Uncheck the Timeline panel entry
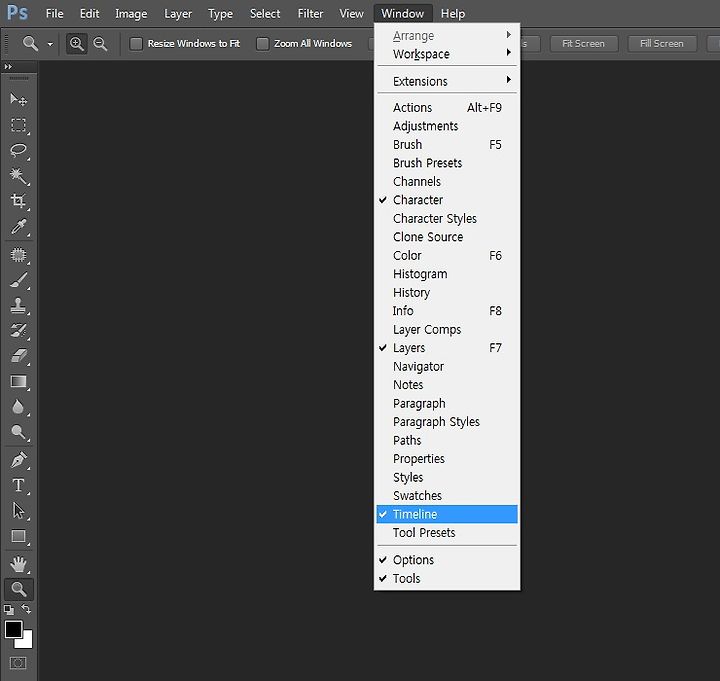 [447, 514]
